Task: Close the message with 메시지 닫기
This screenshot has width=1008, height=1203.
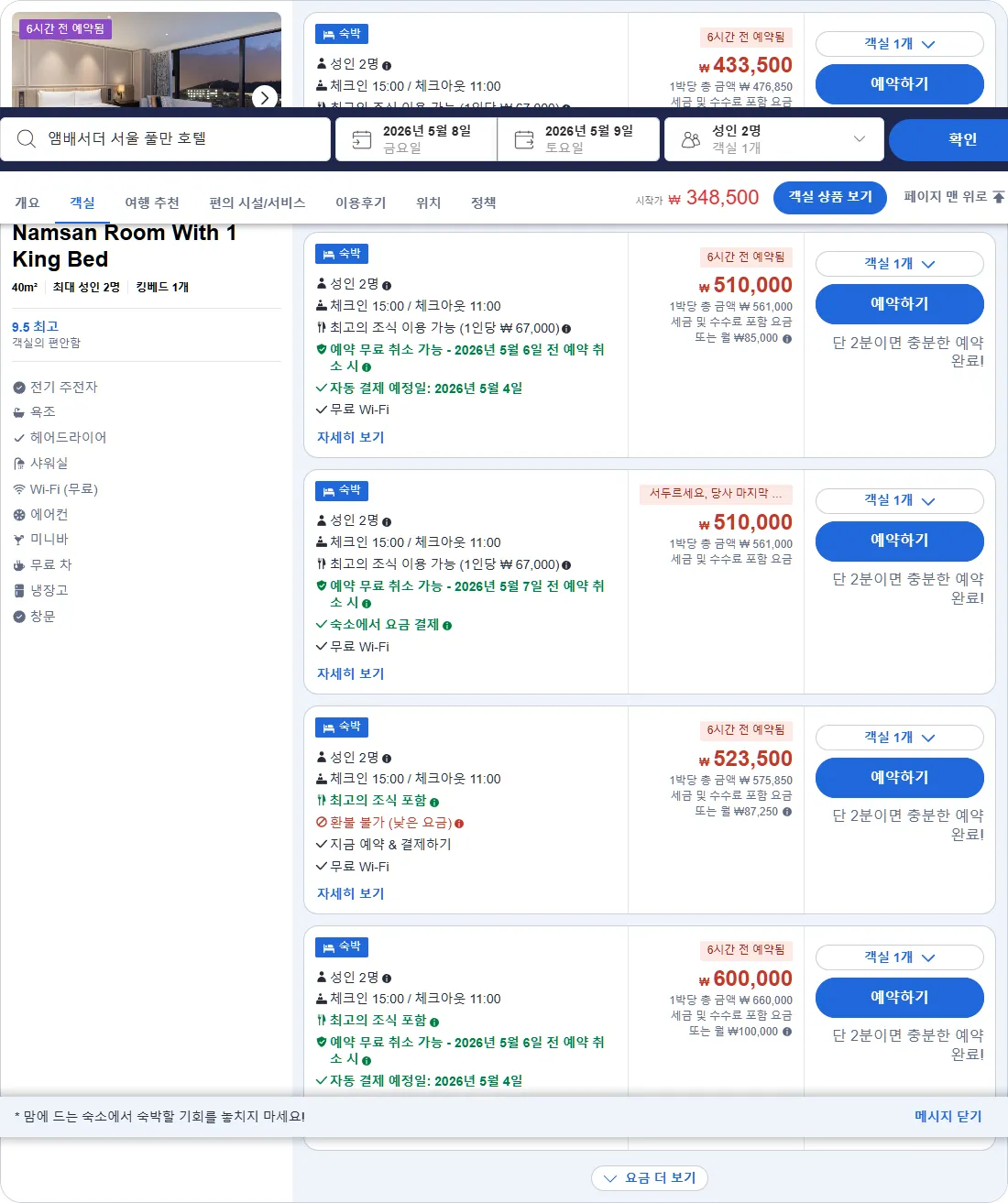Action: pos(948,1116)
